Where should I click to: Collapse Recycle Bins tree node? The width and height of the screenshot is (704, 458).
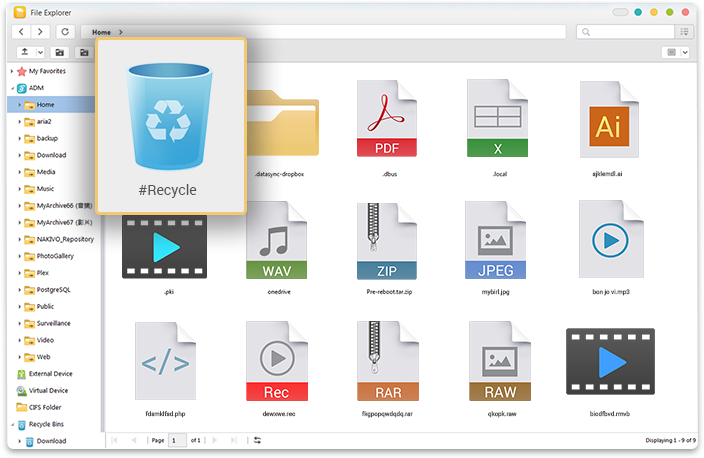pos(12,424)
